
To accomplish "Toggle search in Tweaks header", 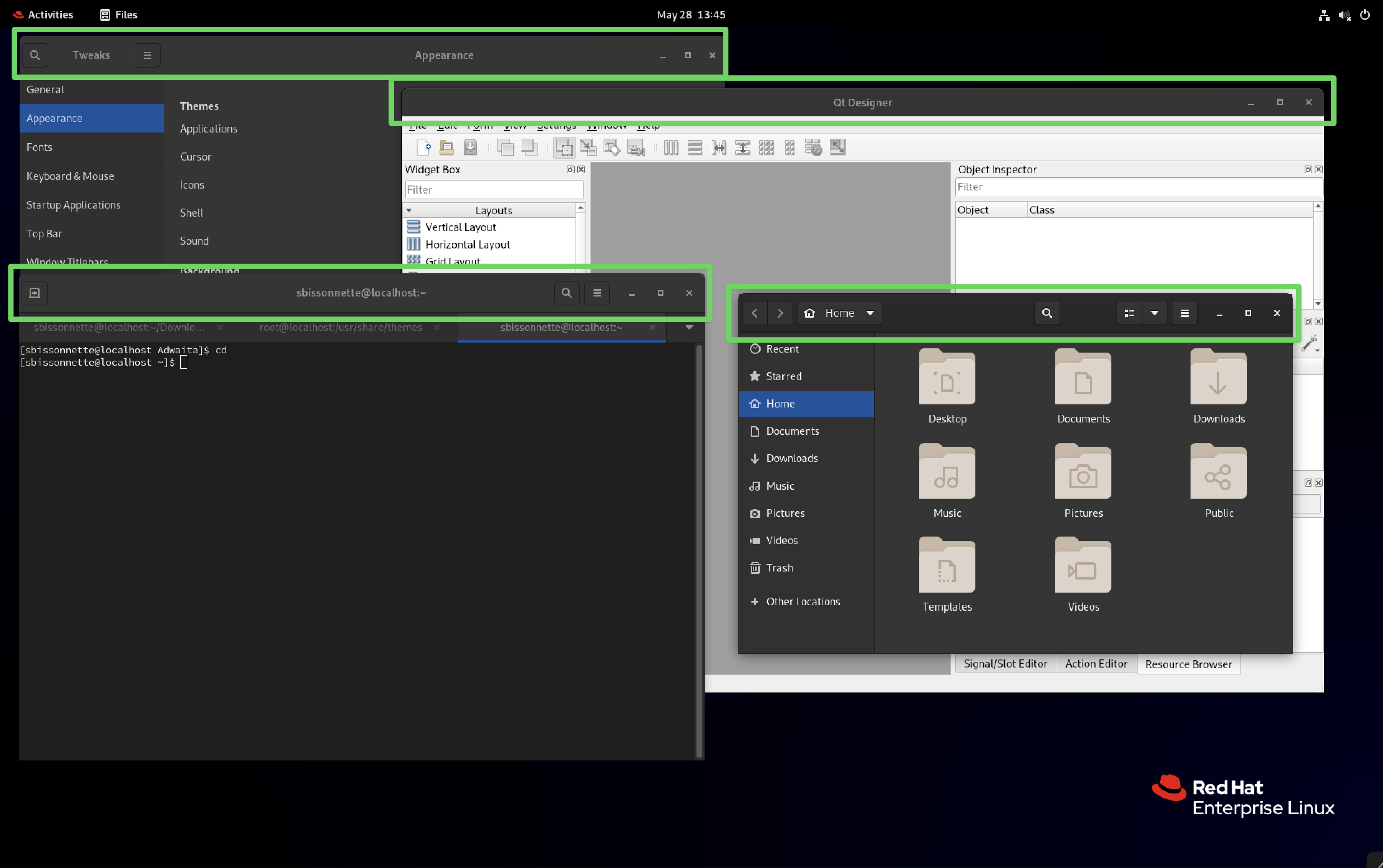I will pyautogui.click(x=35, y=55).
